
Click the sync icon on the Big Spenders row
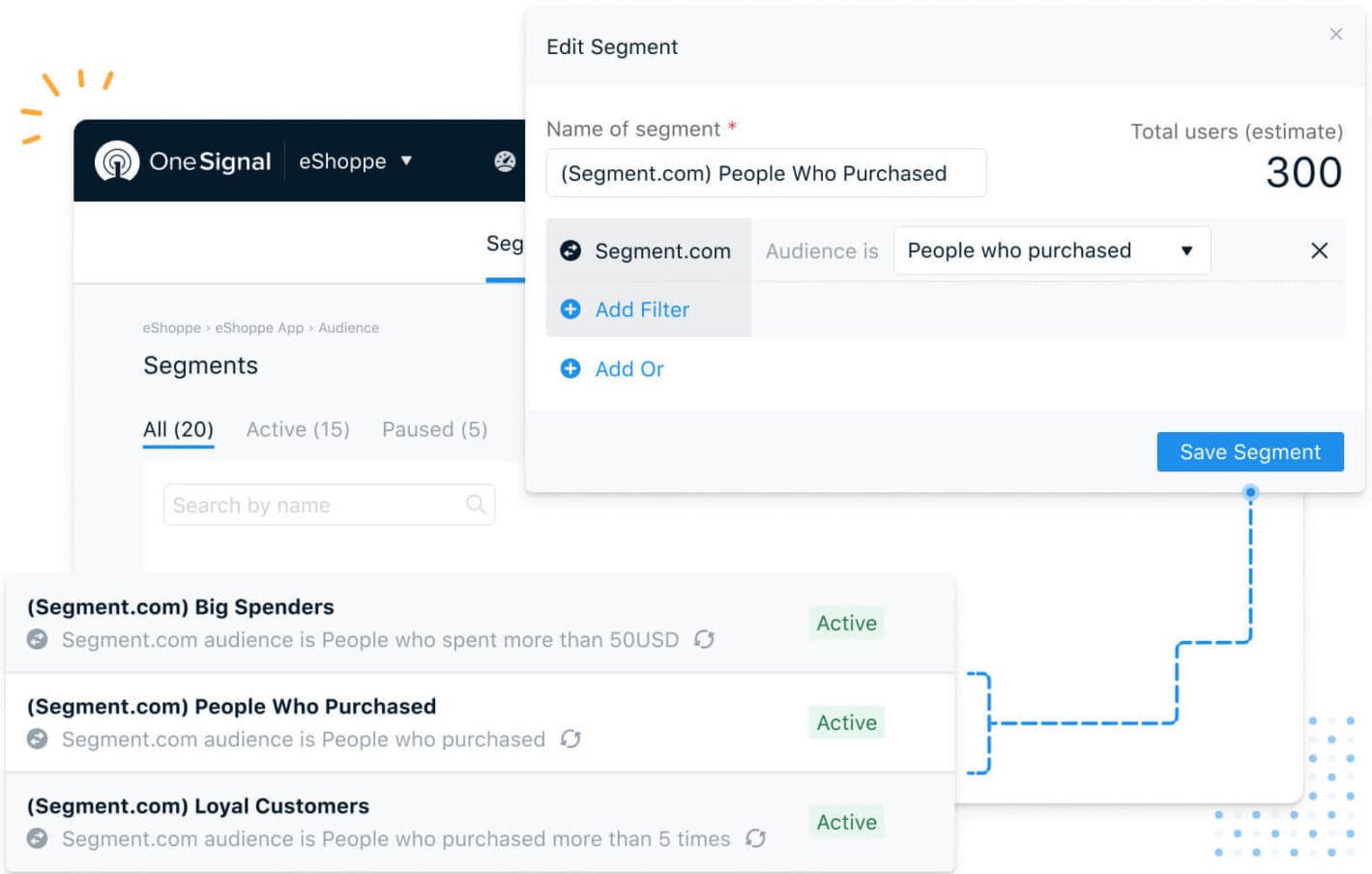(704, 640)
